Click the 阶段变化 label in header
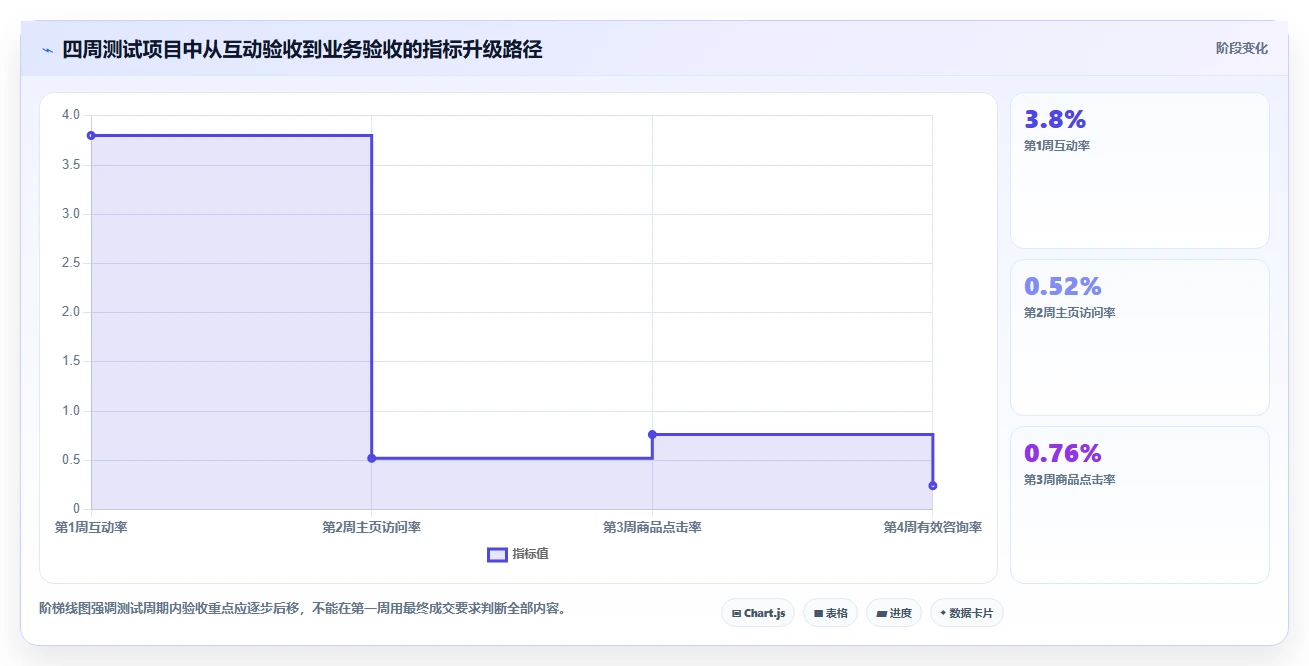The height and width of the screenshot is (666, 1309). 1242,48
